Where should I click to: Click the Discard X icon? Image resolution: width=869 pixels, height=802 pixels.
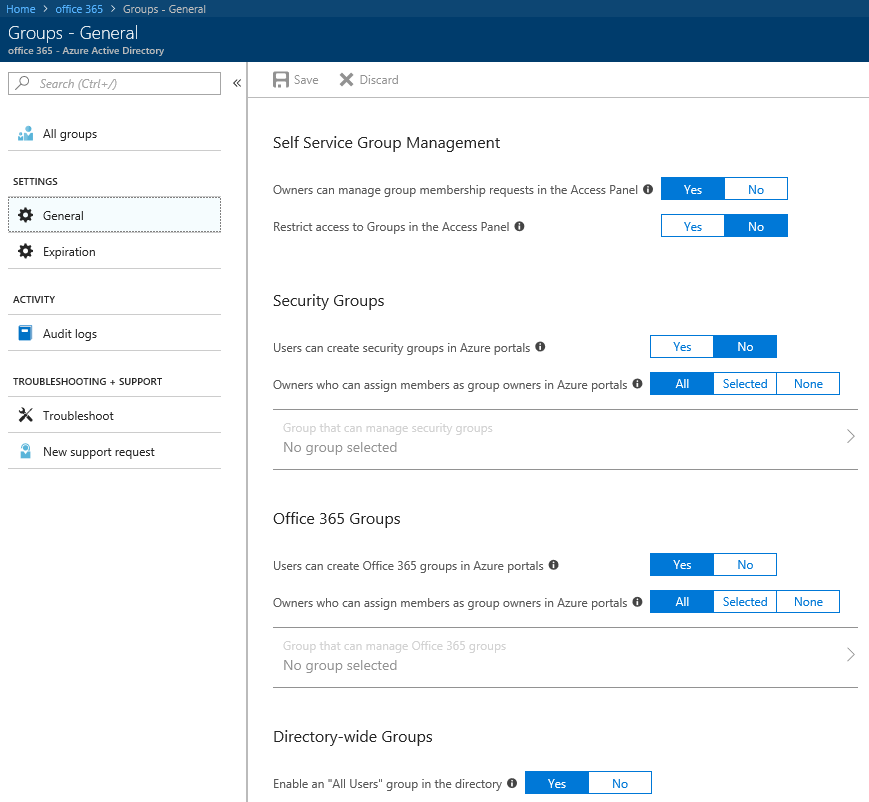tap(347, 80)
